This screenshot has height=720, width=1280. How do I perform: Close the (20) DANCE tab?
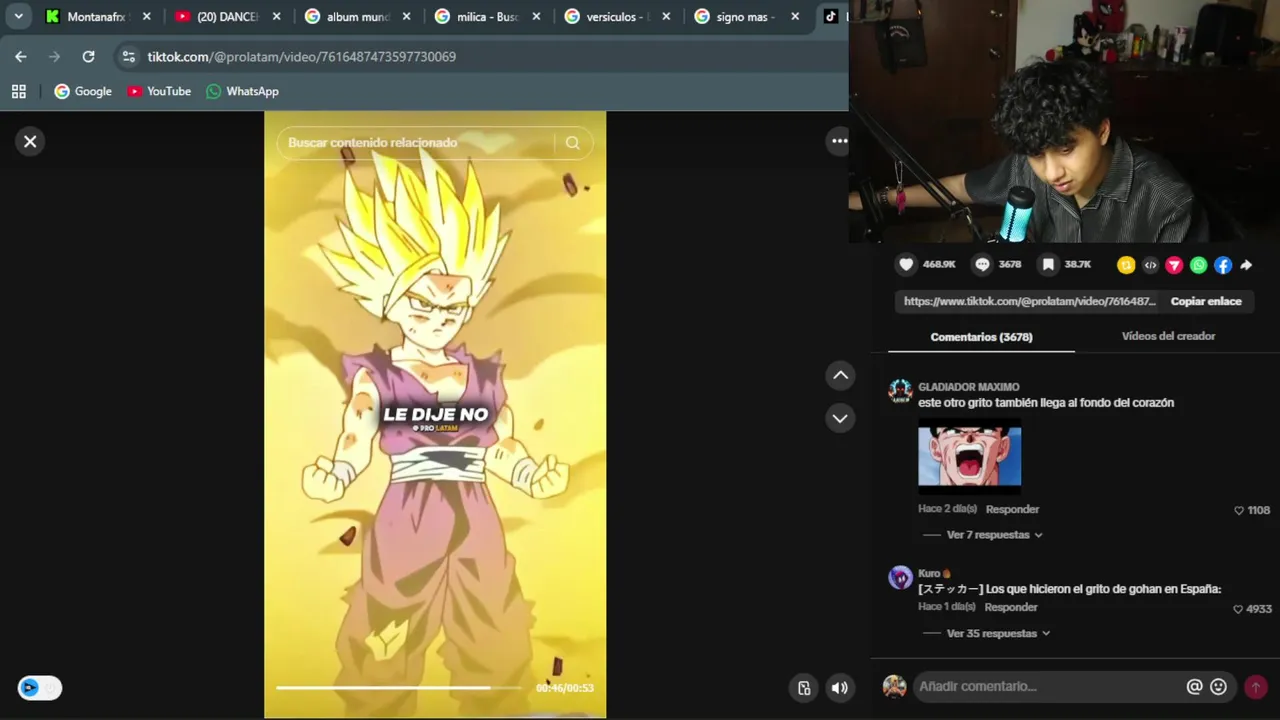(277, 17)
